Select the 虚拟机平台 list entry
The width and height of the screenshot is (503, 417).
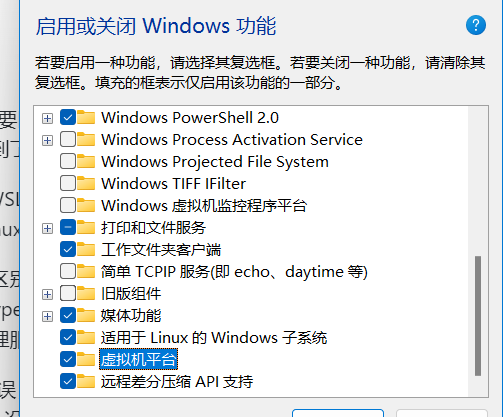[138, 359]
